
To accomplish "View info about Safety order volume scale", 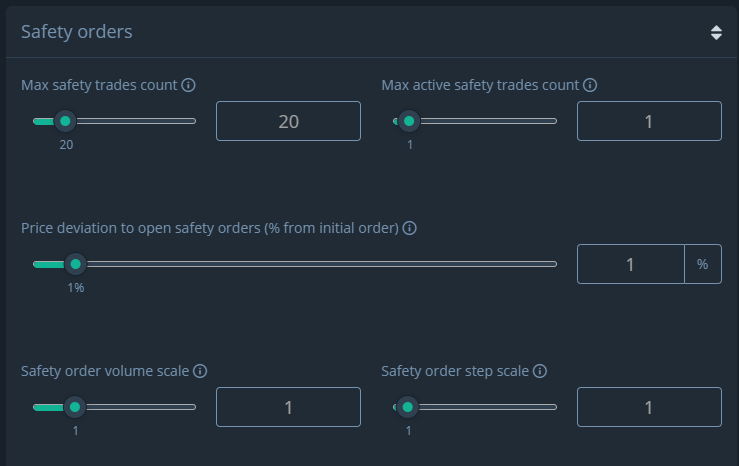I will tap(200, 371).
